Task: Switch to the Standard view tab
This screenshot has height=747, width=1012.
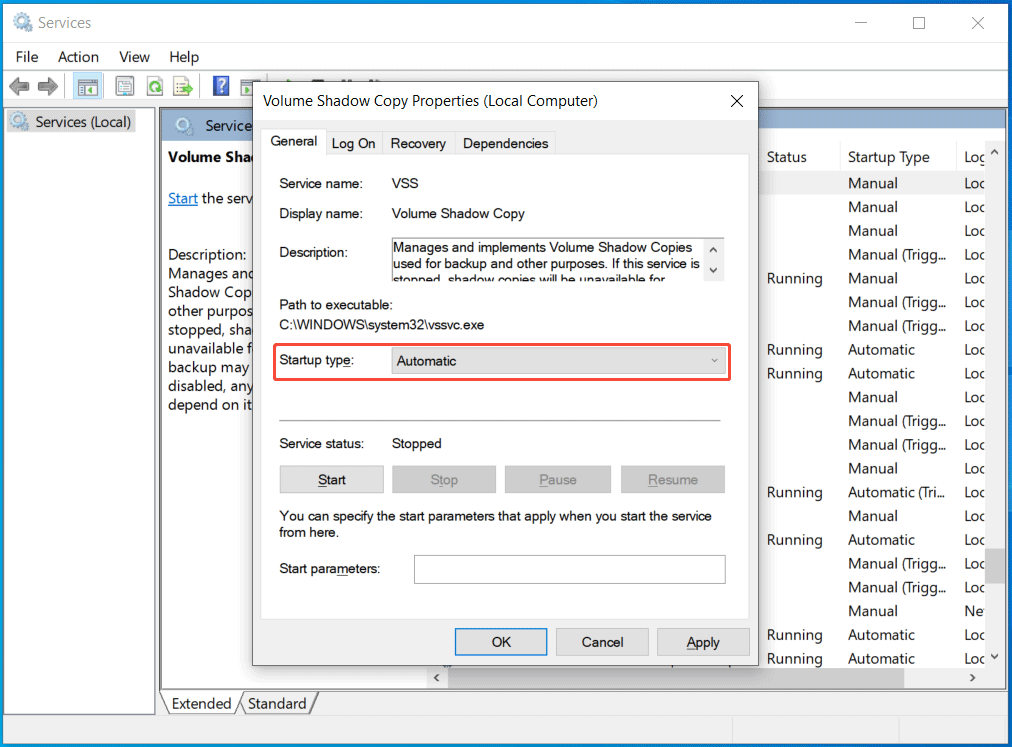Action: point(277,703)
